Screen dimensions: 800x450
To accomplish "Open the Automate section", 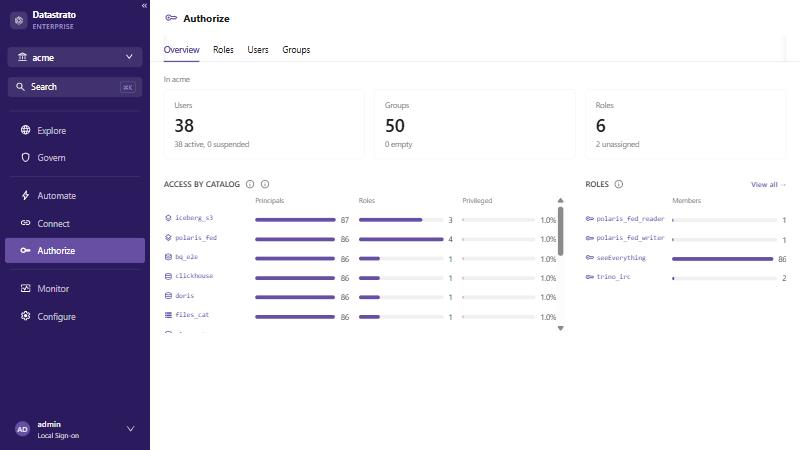I will pyautogui.click(x=75, y=195).
